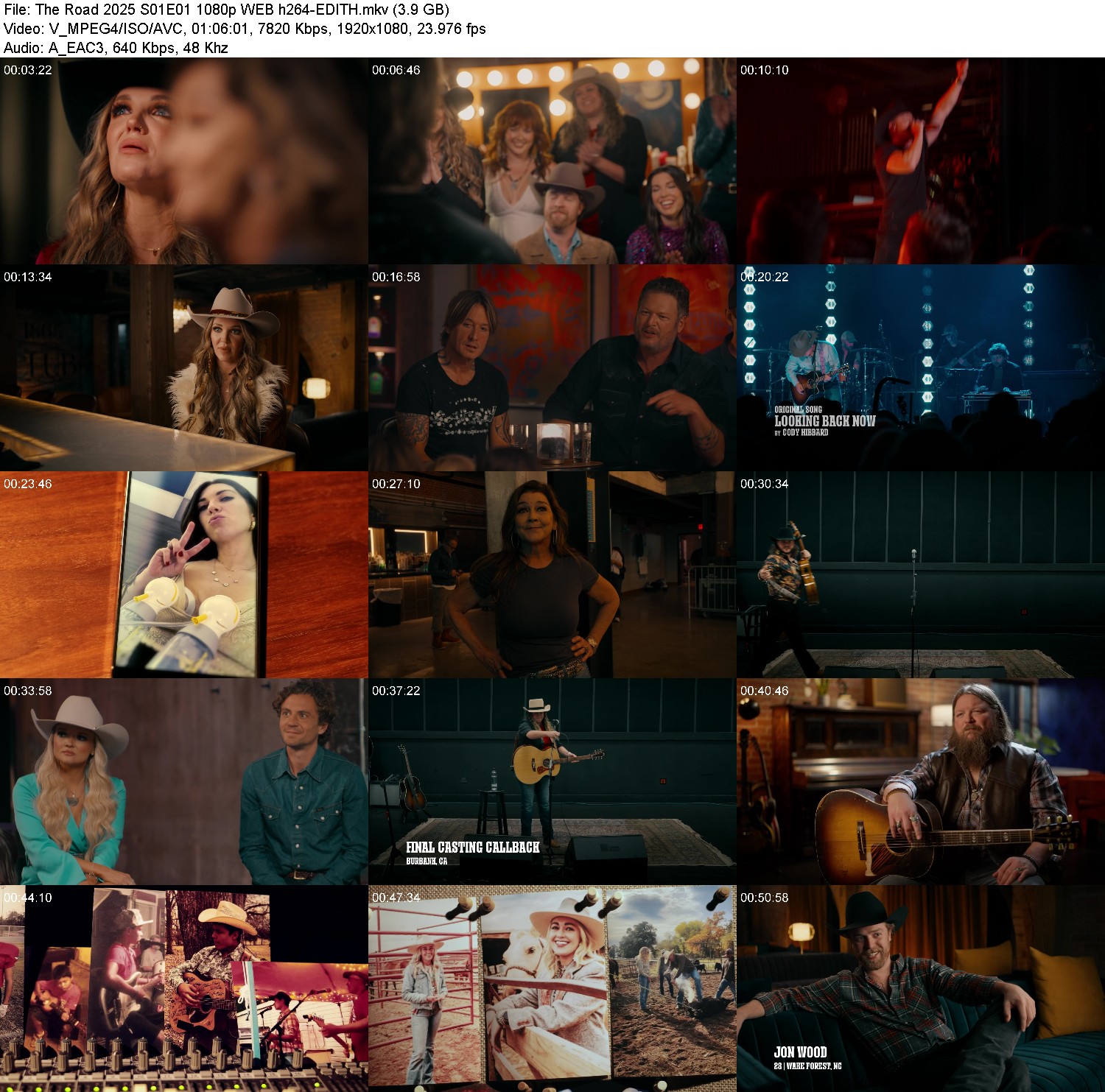Choose the Final Casting Callback frame

tap(552, 782)
